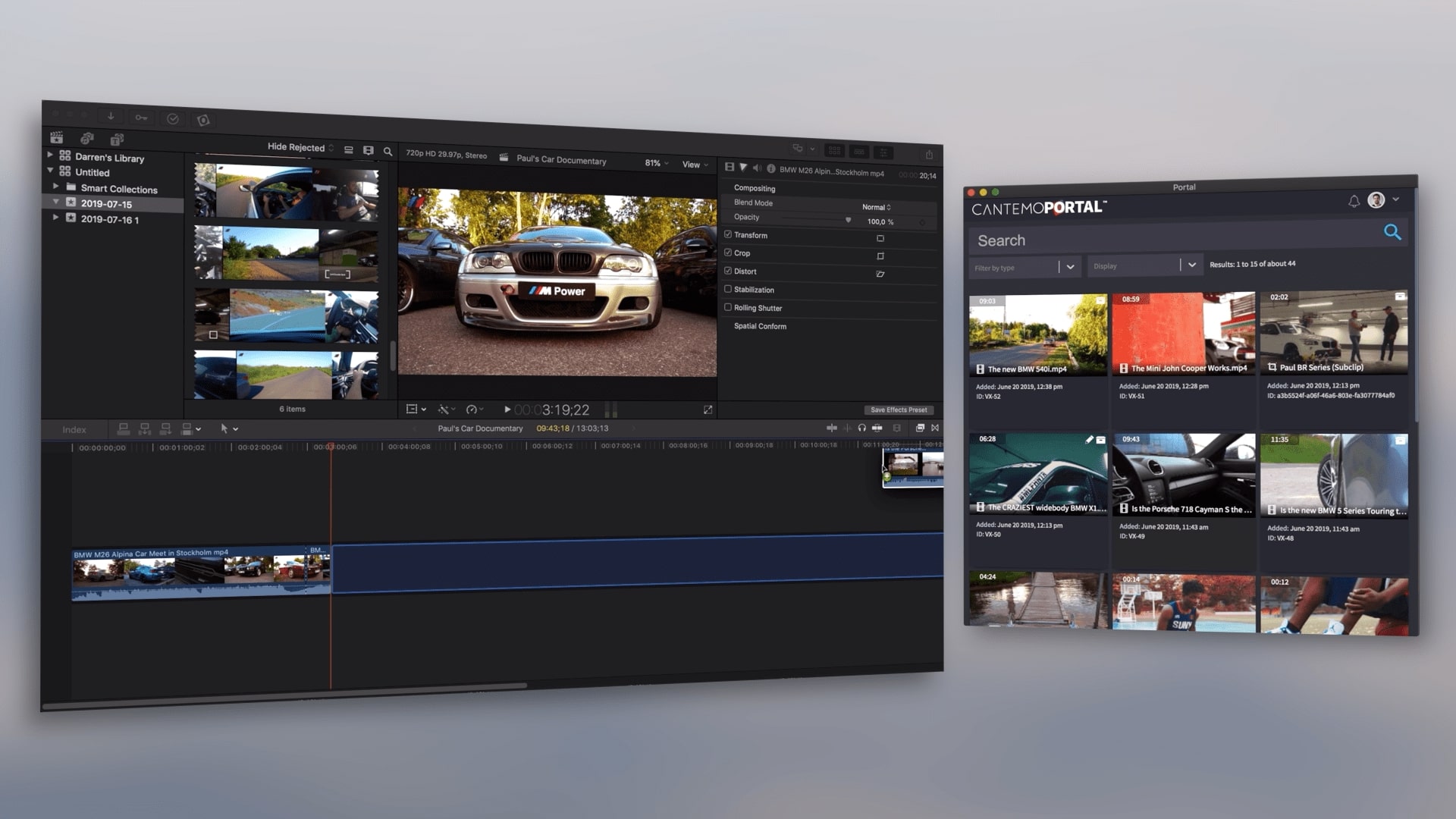
Task: Enable the Stabilization checkbox
Action: [728, 289]
